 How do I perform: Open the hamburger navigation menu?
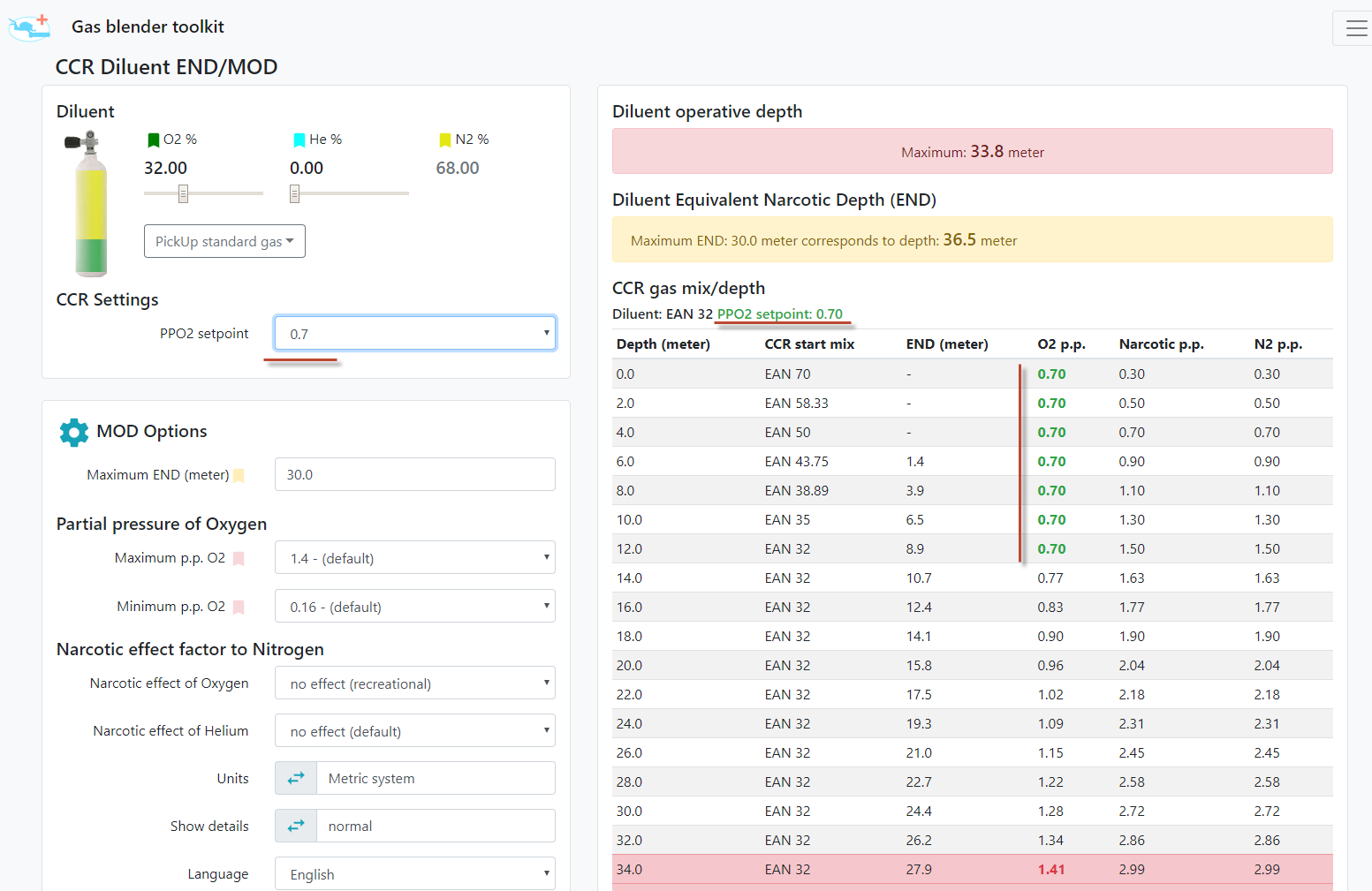click(1356, 28)
